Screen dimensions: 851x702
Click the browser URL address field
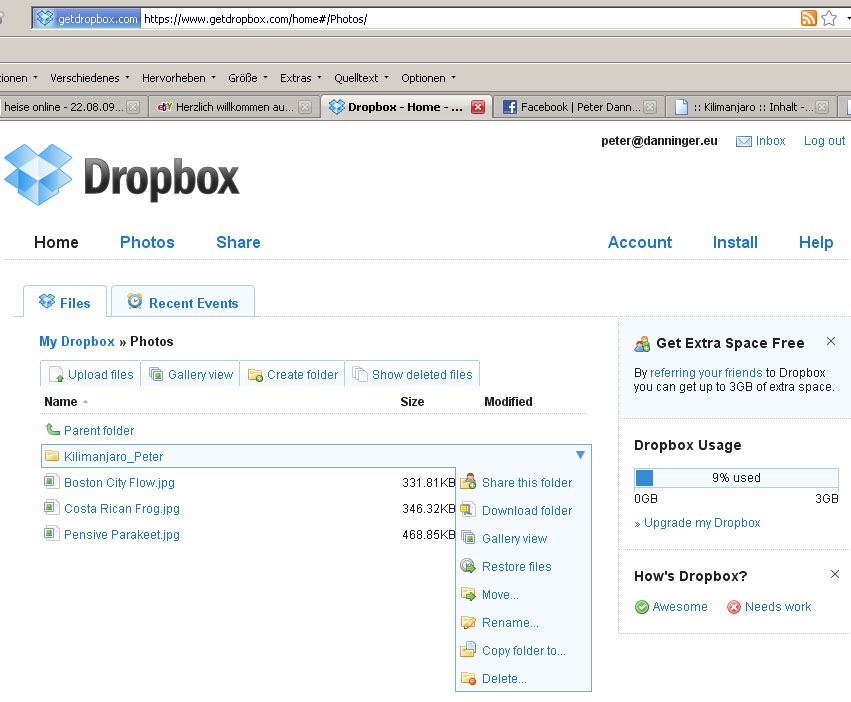tap(469, 19)
